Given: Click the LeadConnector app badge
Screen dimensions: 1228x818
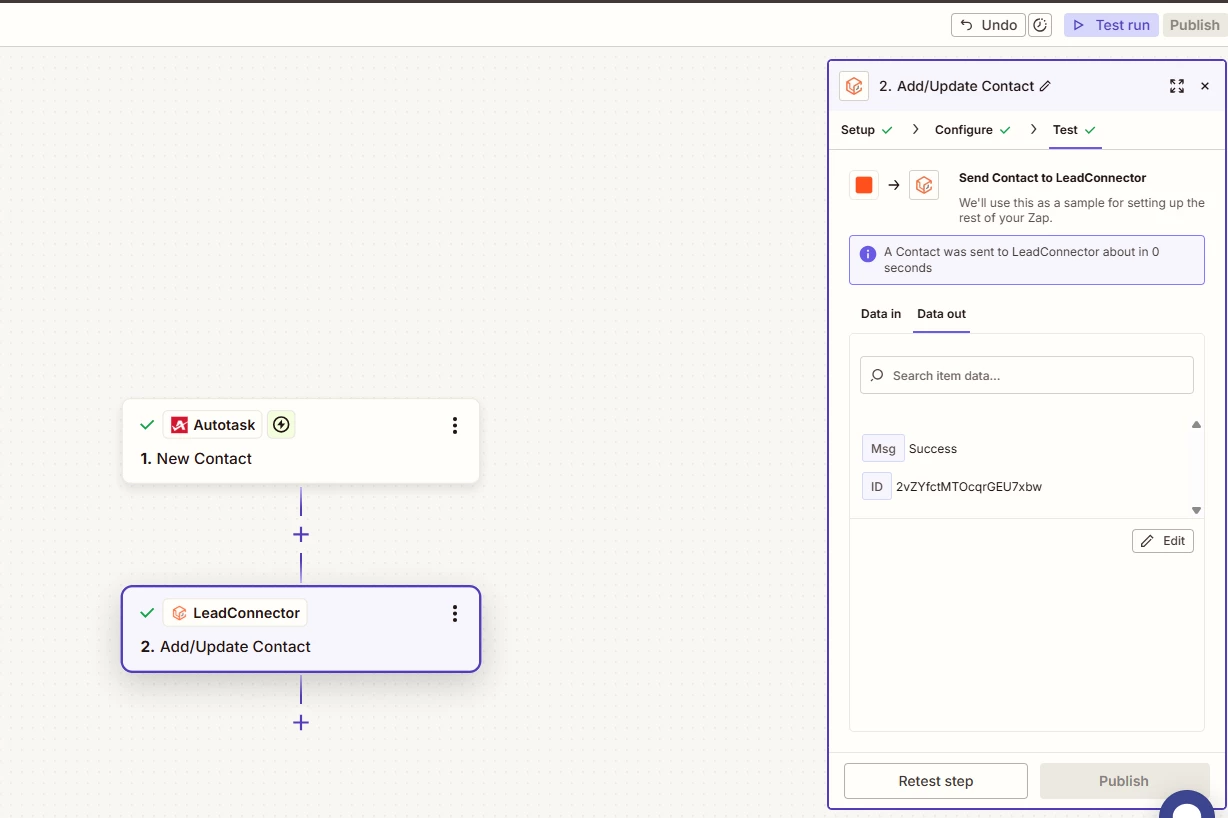Looking at the screenshot, I should 235,613.
